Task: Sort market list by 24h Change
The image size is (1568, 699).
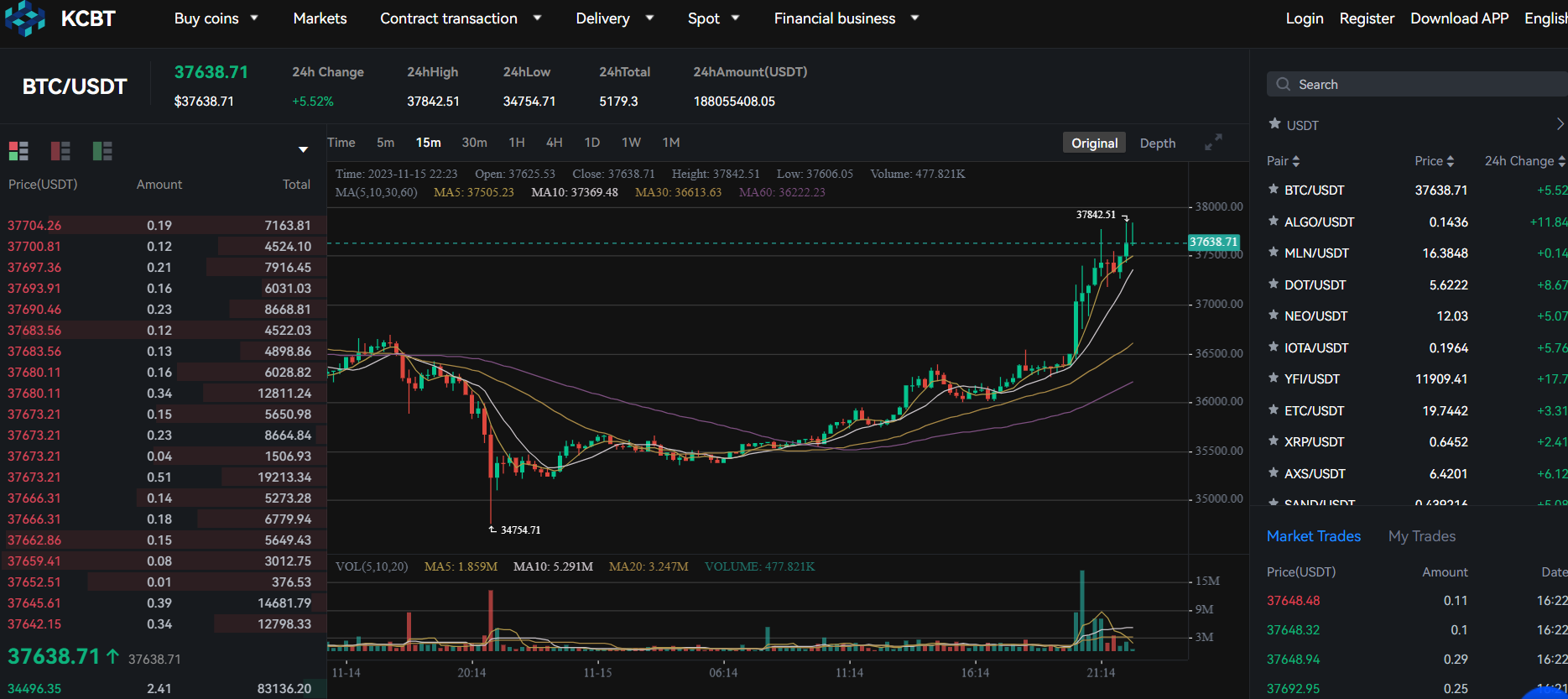Action: pos(1524,161)
